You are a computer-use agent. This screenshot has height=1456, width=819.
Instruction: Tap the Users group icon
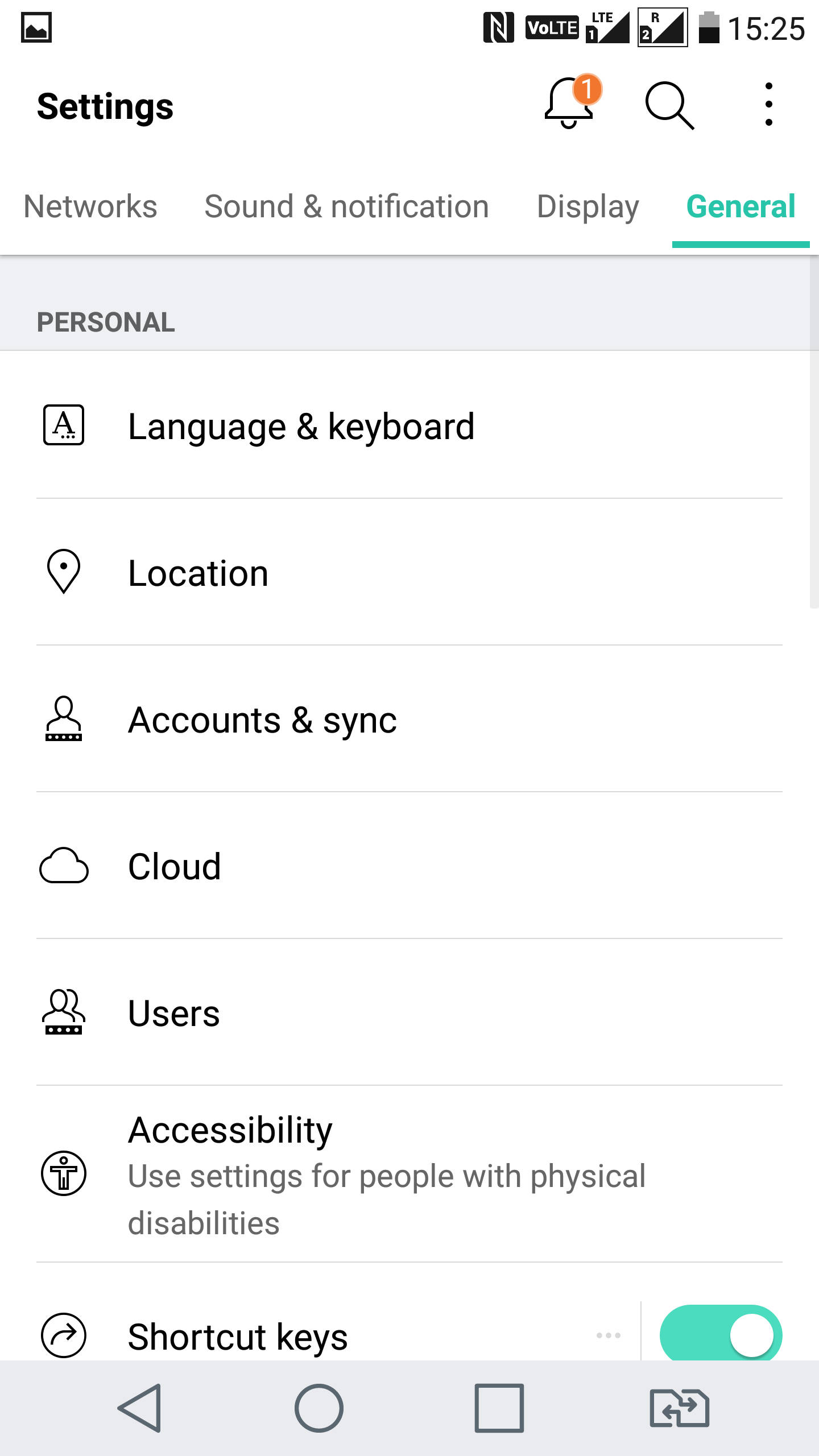64,1012
